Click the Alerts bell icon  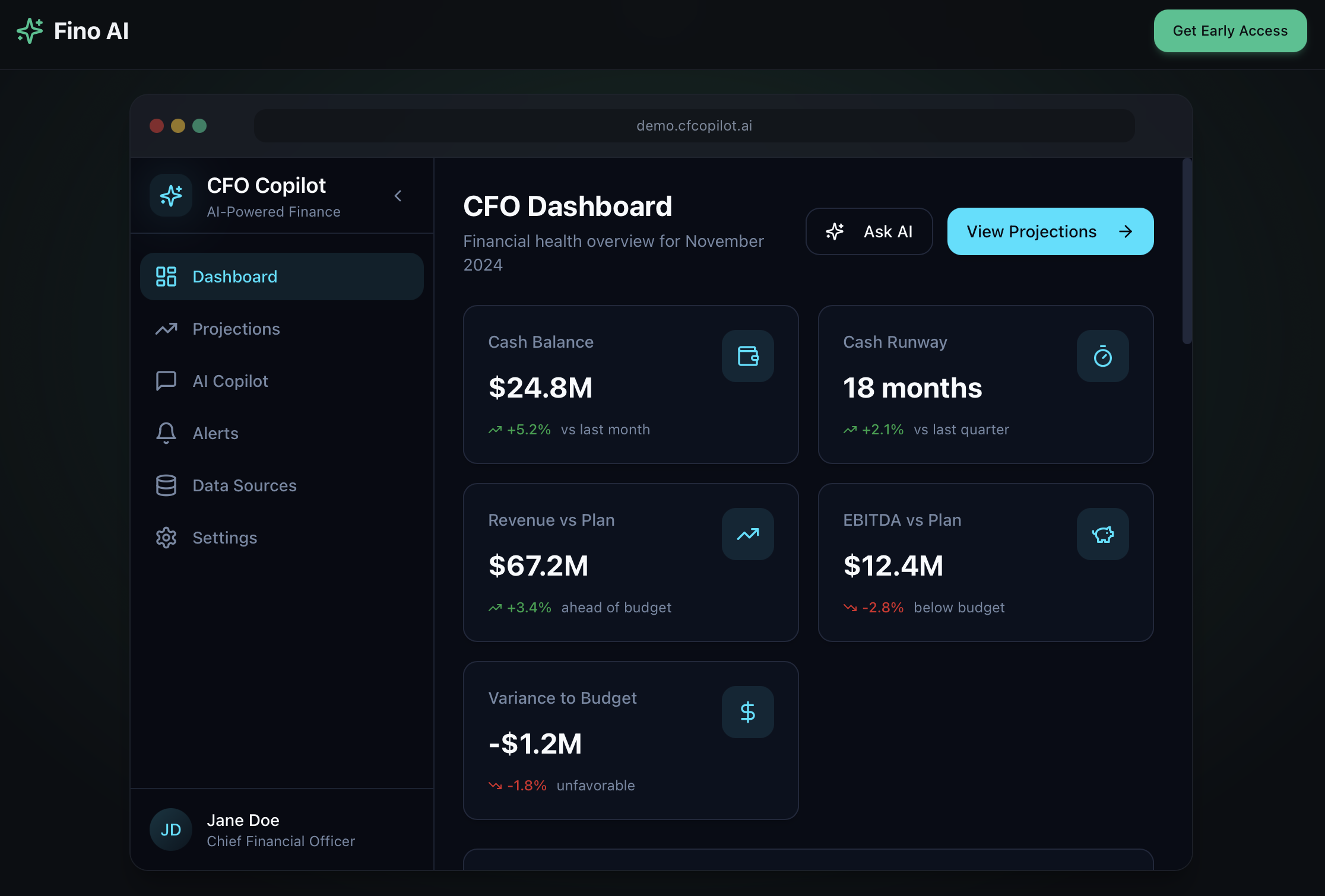pyautogui.click(x=166, y=433)
